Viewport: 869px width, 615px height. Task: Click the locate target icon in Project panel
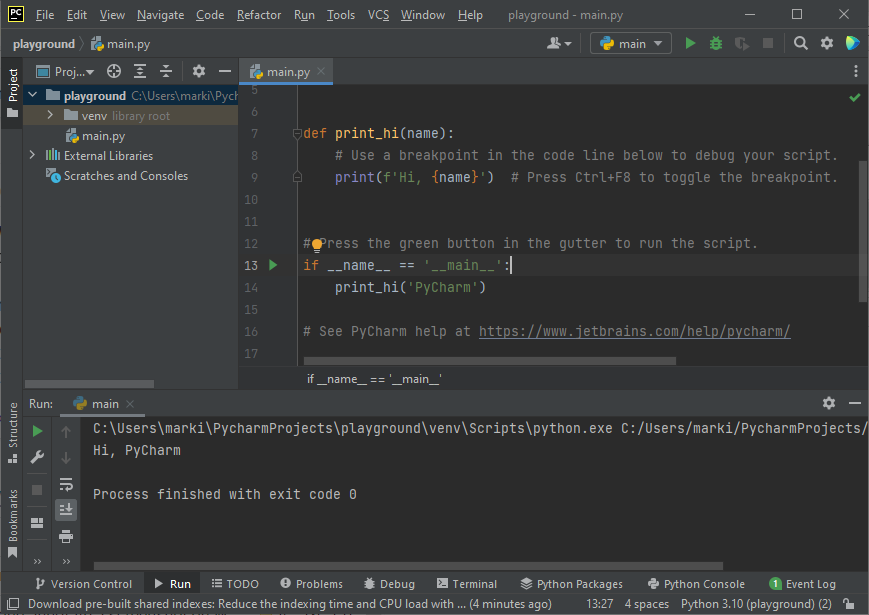point(114,71)
